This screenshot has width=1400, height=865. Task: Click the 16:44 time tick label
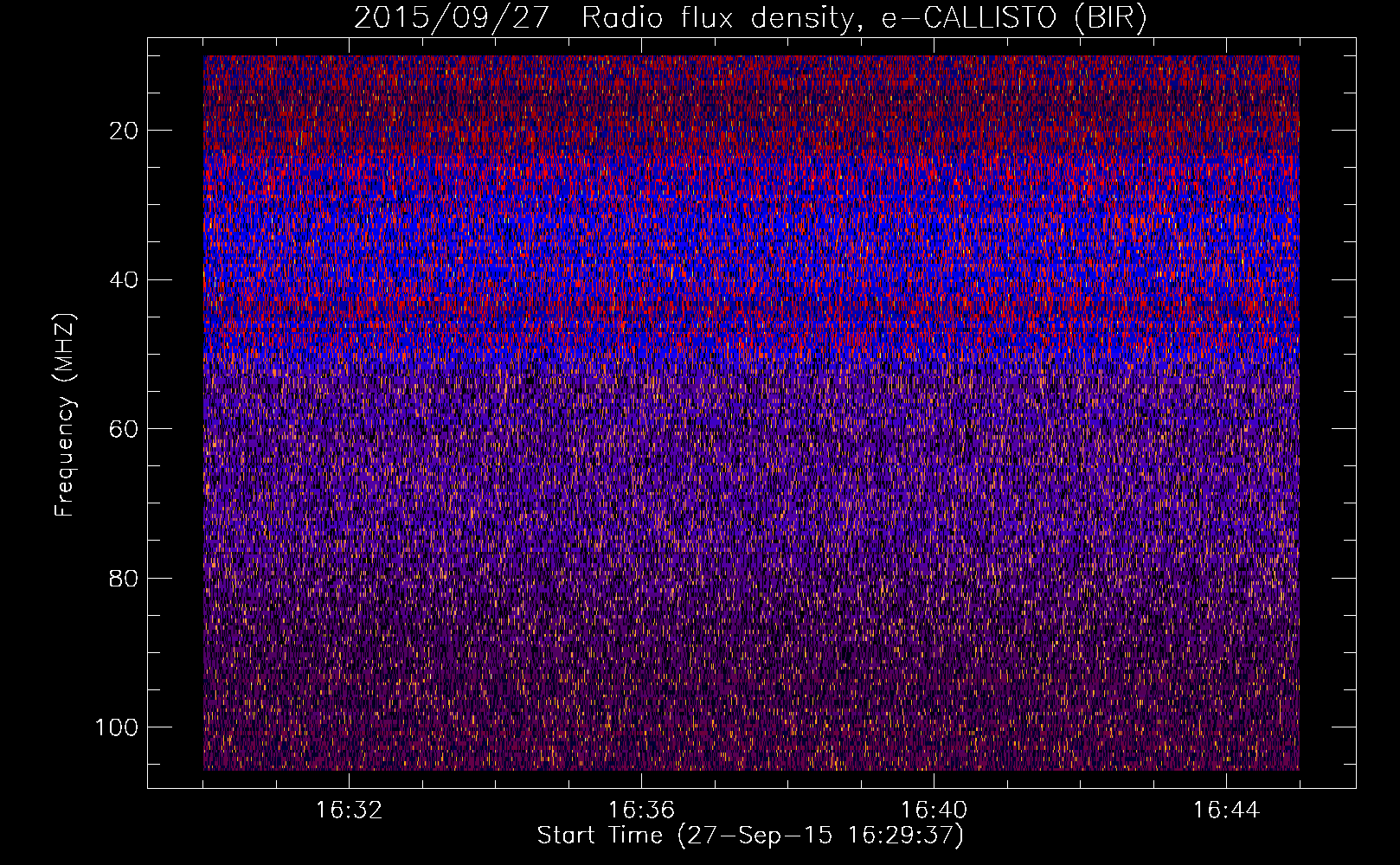1226,811
